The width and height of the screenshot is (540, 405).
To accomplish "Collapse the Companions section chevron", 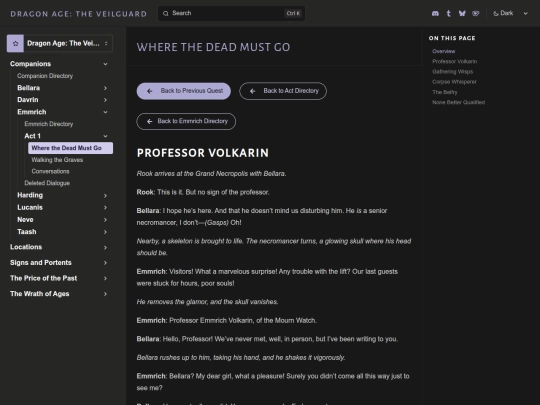I will point(105,64).
